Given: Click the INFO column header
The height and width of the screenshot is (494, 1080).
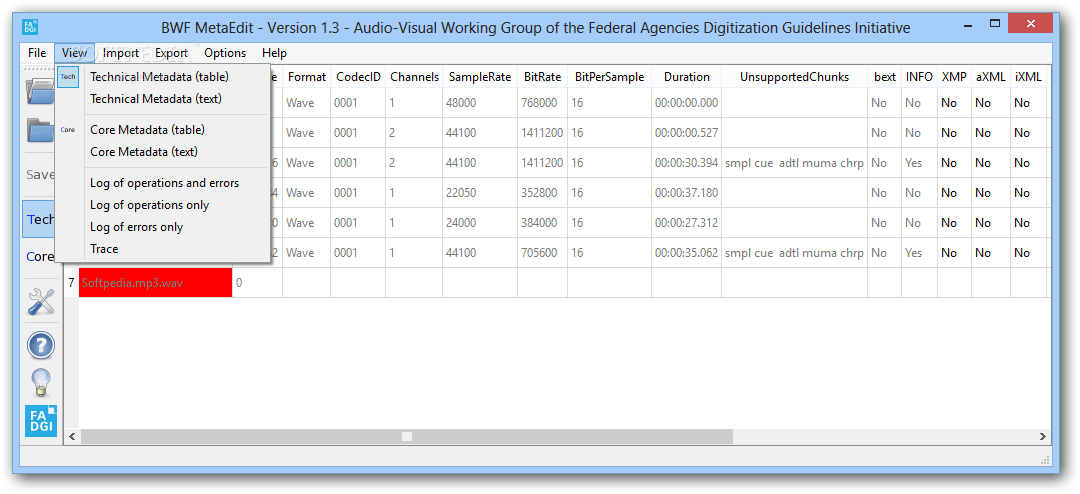Looking at the screenshot, I should click(920, 77).
